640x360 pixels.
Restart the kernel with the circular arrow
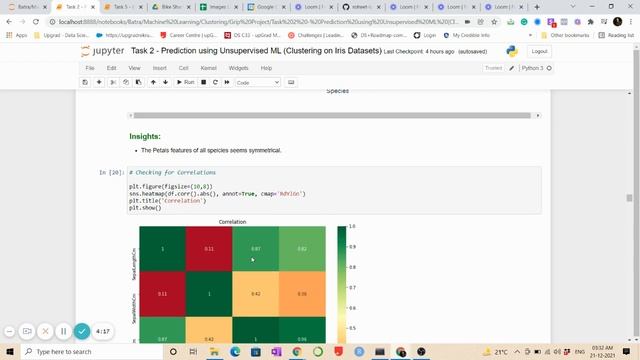215,82
